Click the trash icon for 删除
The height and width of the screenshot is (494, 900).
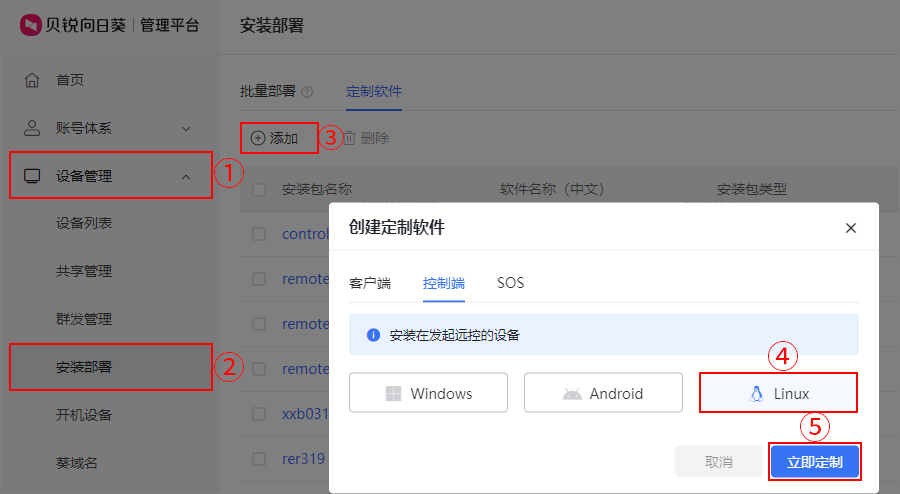tap(350, 138)
